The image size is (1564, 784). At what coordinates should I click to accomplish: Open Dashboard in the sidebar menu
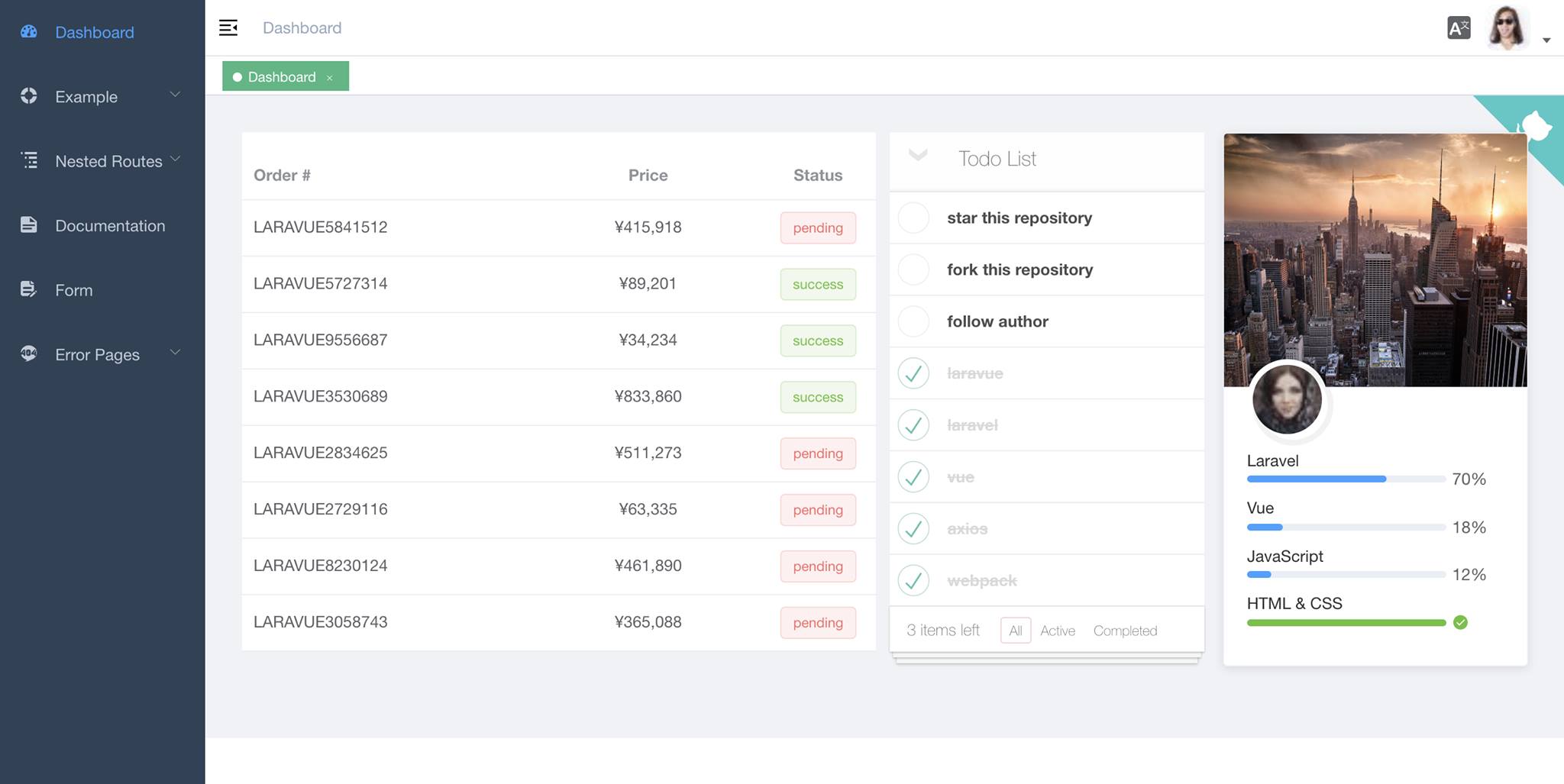102,32
